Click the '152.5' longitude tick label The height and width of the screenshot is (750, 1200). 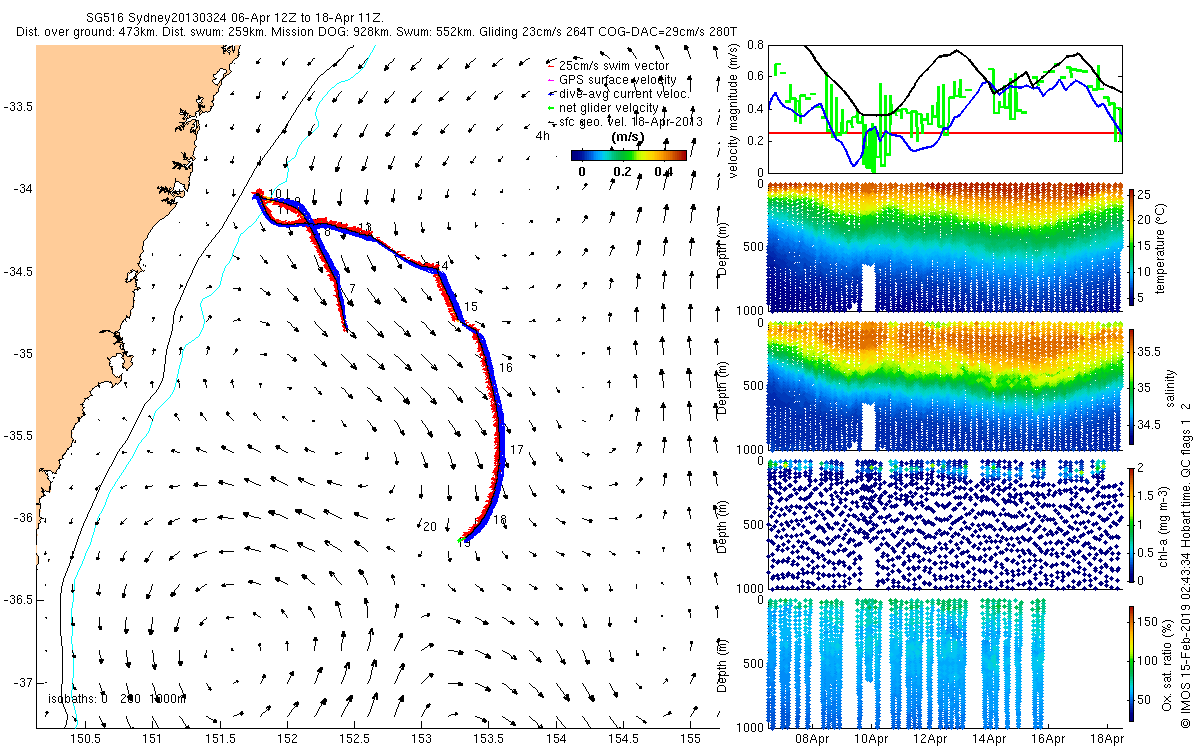[354, 738]
